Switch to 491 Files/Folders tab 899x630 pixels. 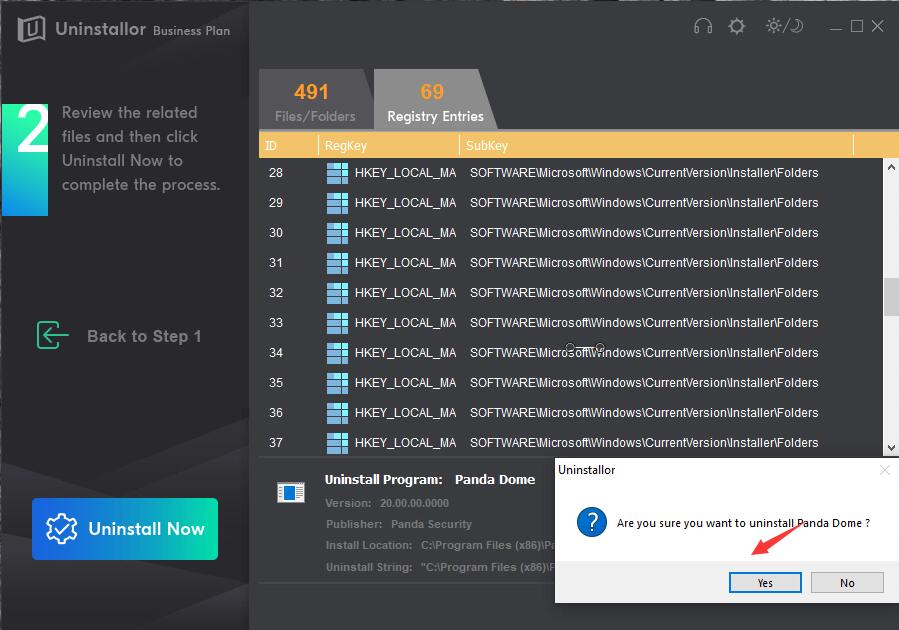315,100
